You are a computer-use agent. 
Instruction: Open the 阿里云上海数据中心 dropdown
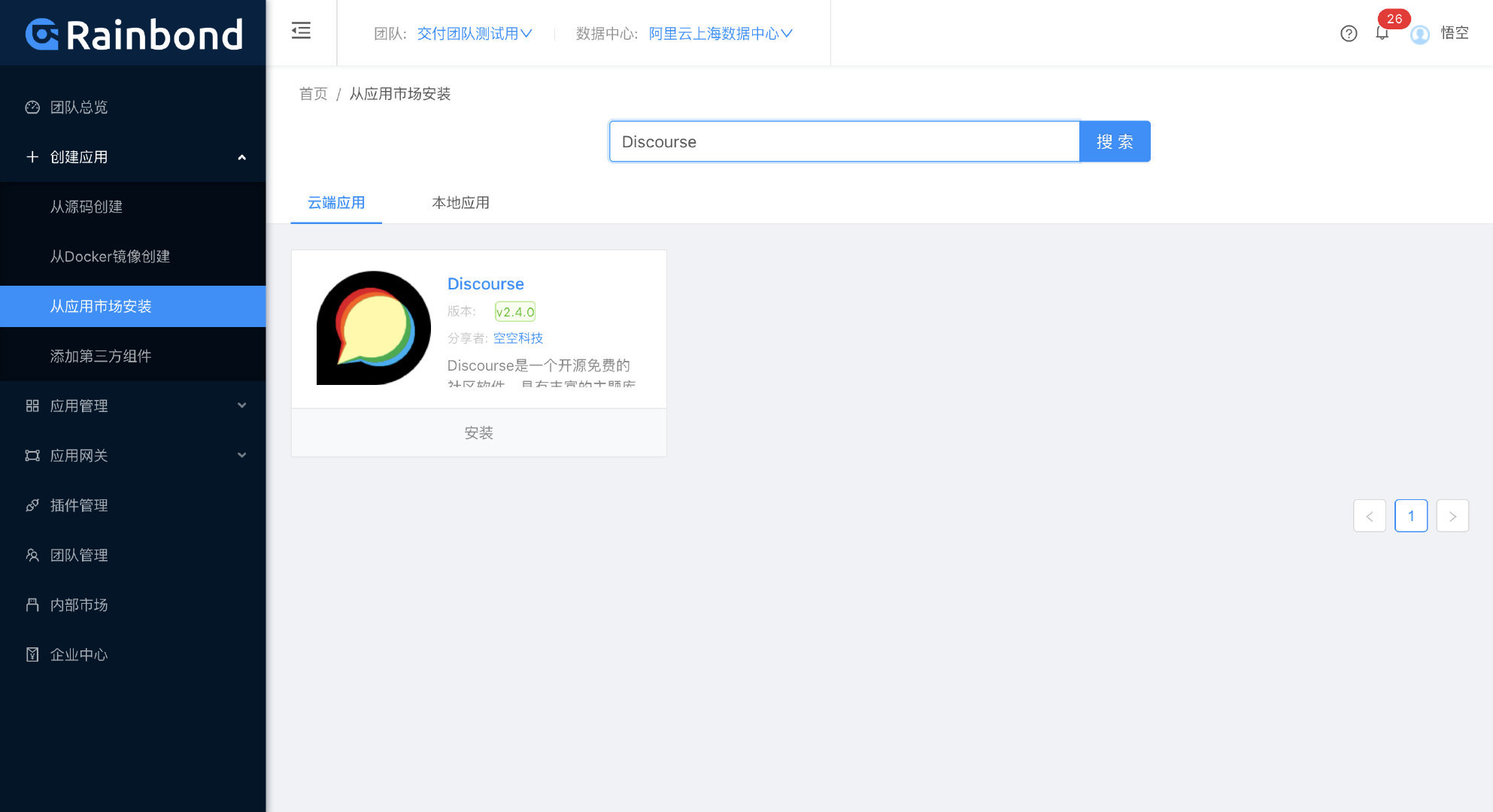coord(720,34)
